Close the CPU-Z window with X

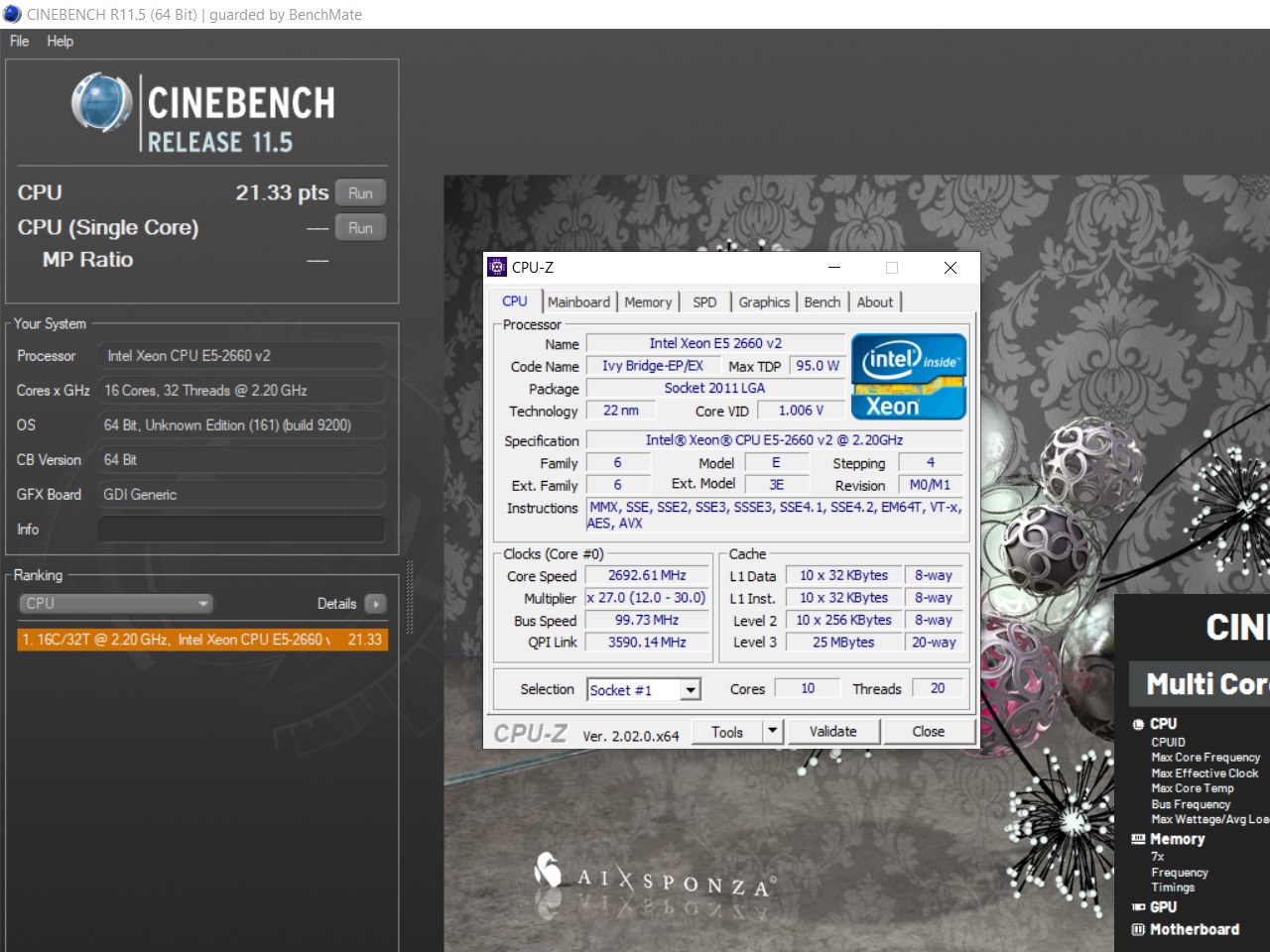pos(951,268)
